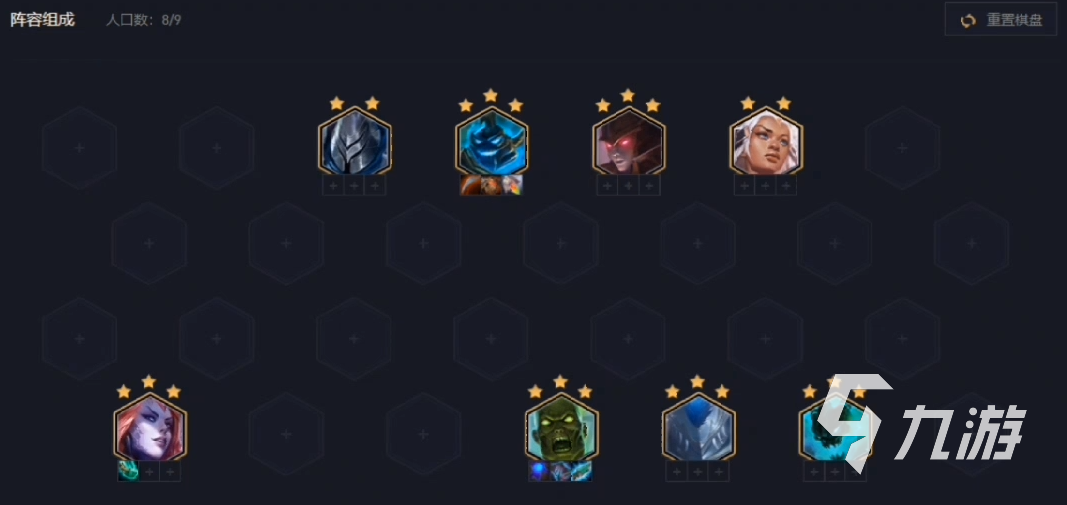Select the teal champion behind the watermark
The image size is (1067, 505).
point(836,428)
